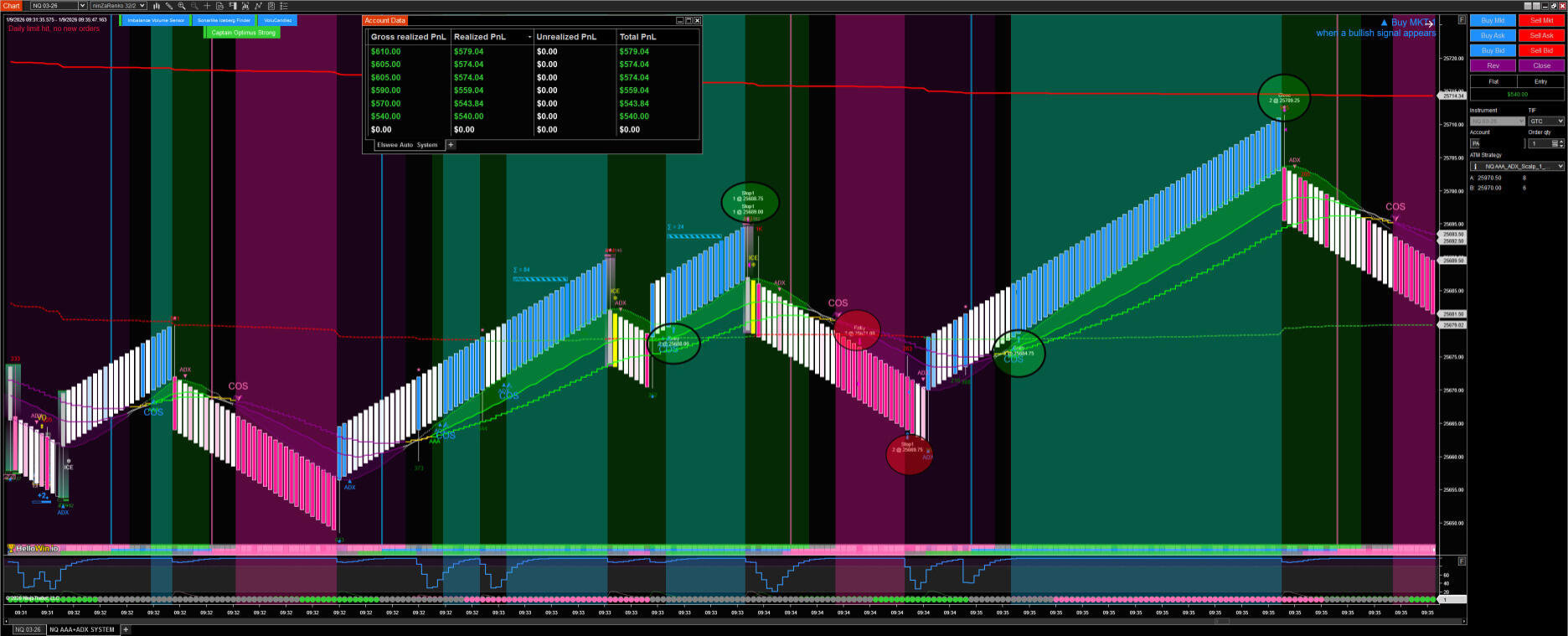
Task: Toggle the Captain Optimus Strong button
Action: [243, 33]
